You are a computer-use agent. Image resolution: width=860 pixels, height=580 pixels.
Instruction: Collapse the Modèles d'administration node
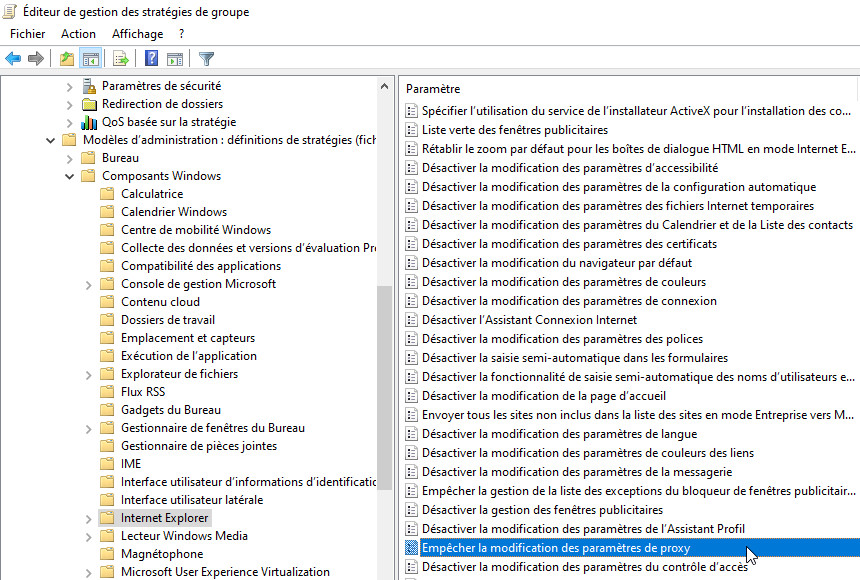click(50, 140)
